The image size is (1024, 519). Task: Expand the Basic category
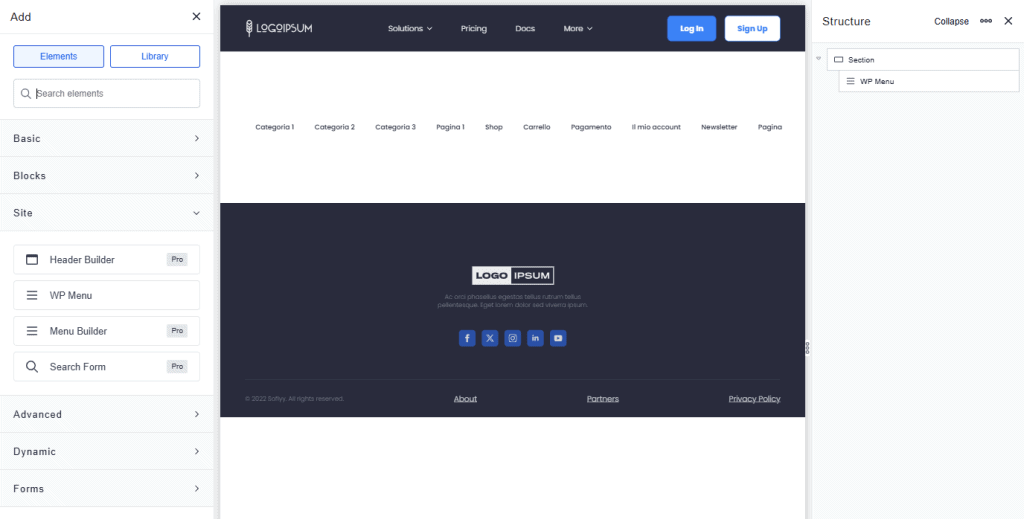coord(106,138)
